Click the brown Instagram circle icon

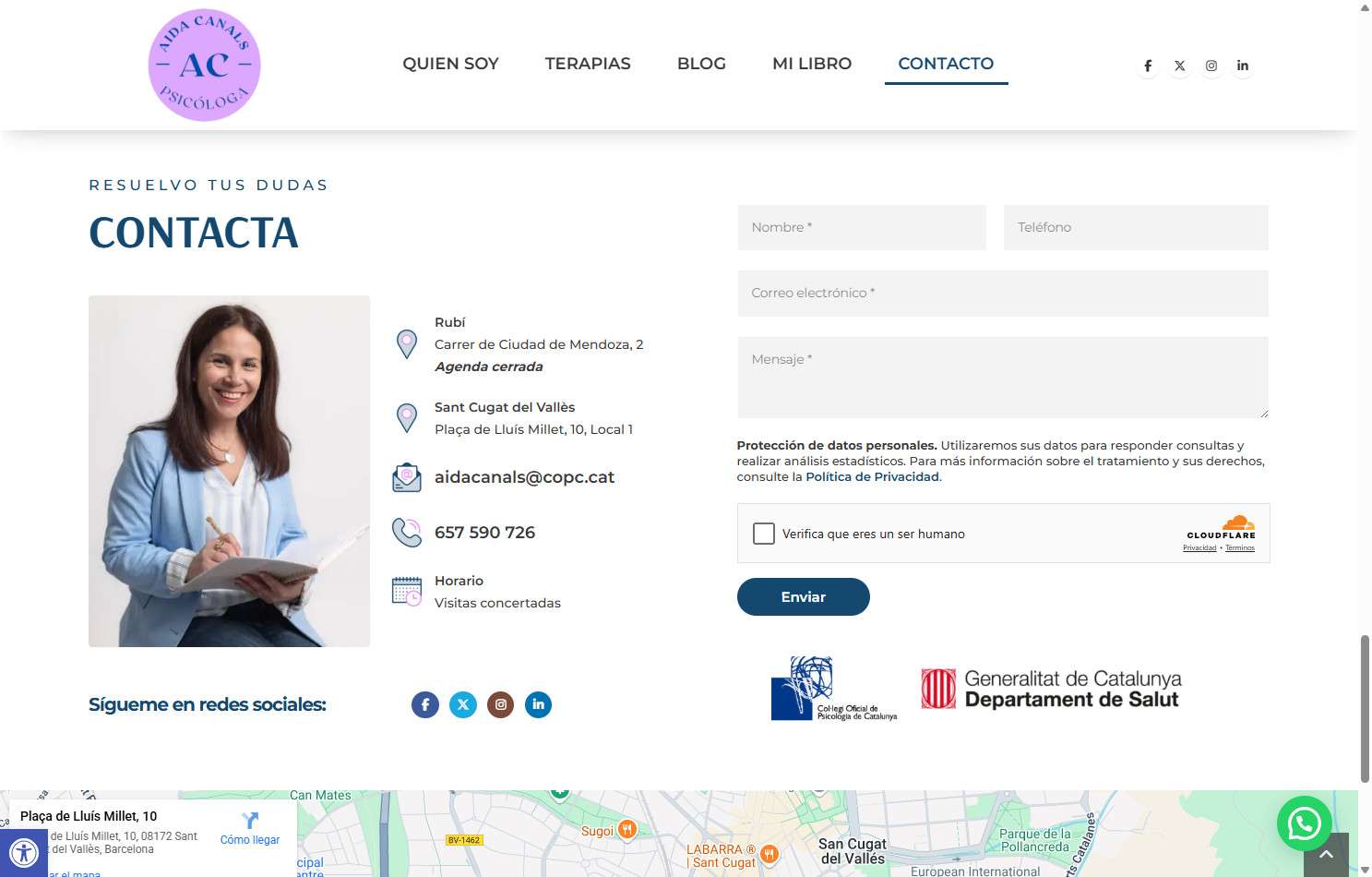click(501, 704)
